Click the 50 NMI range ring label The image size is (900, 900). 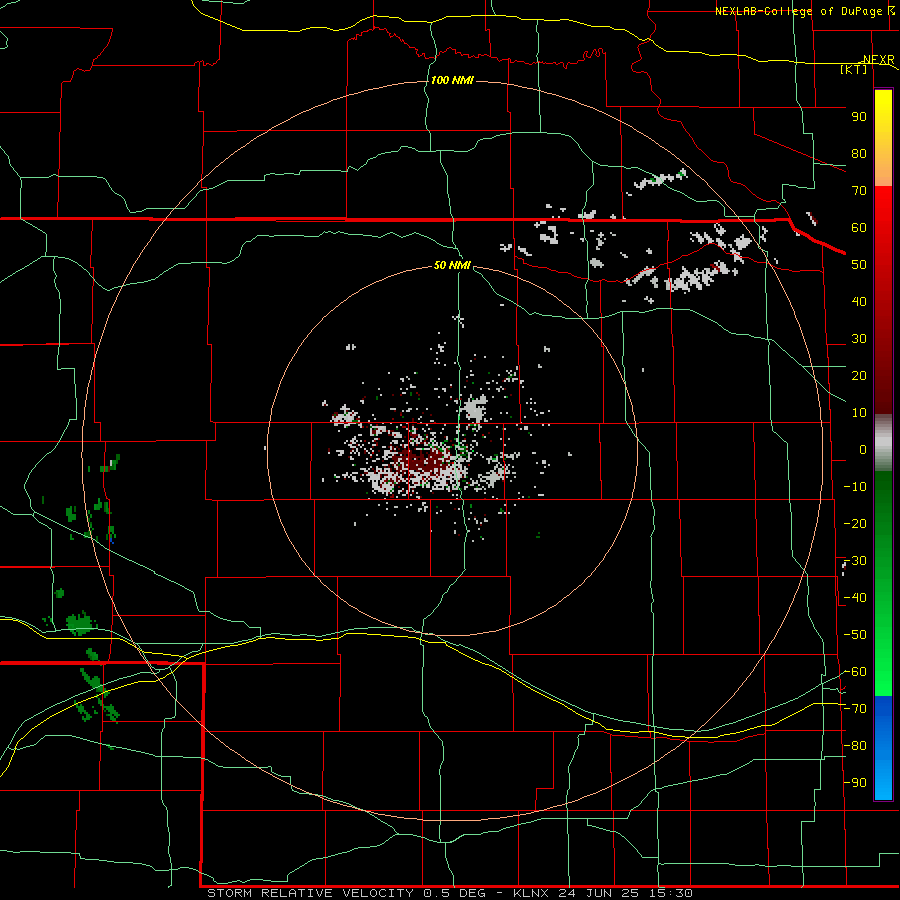[452, 265]
